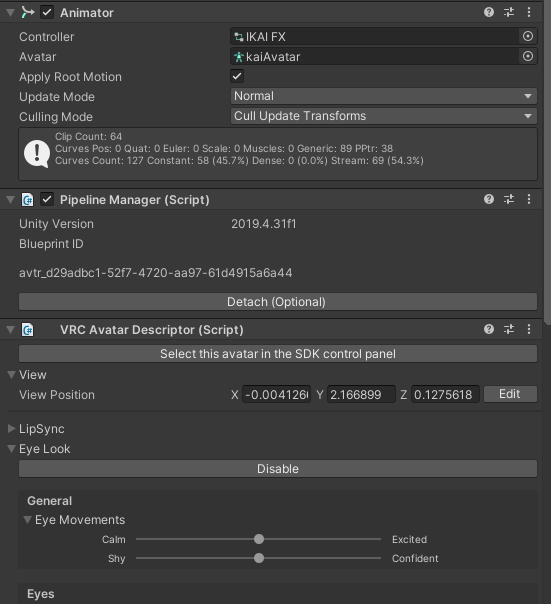Open the Update Mode dropdown

pos(383,96)
